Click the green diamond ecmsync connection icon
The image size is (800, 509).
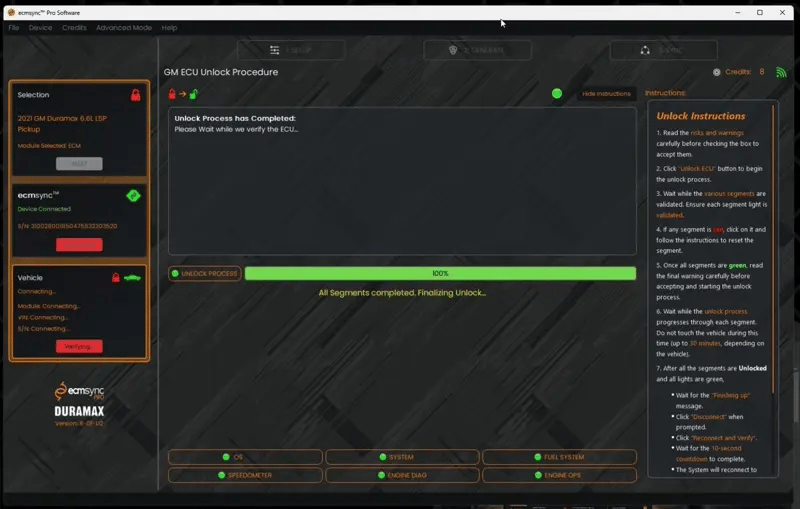pyautogui.click(x=133, y=196)
